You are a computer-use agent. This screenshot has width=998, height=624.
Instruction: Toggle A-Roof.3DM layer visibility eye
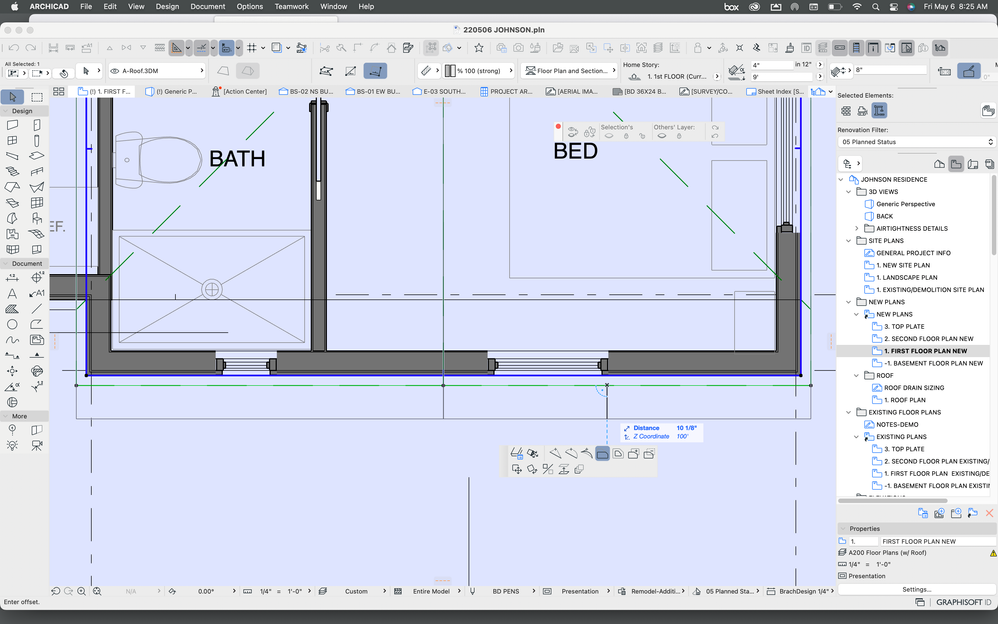115,71
